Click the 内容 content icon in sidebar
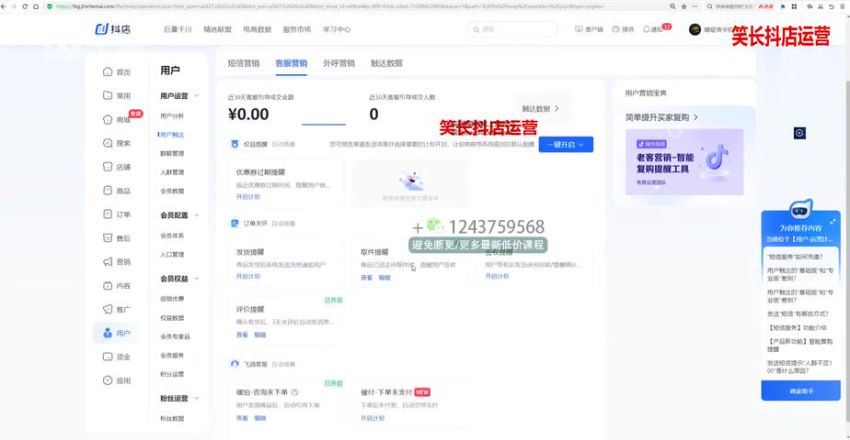The height and width of the screenshot is (440, 850). click(x=107, y=286)
